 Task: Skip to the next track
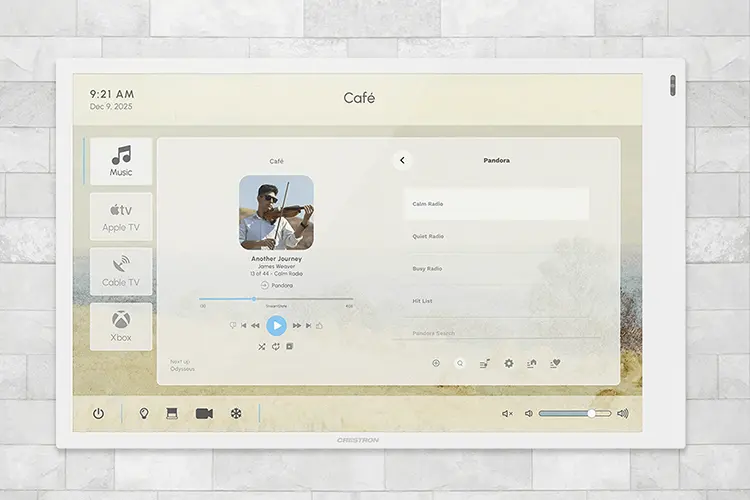click(x=309, y=325)
